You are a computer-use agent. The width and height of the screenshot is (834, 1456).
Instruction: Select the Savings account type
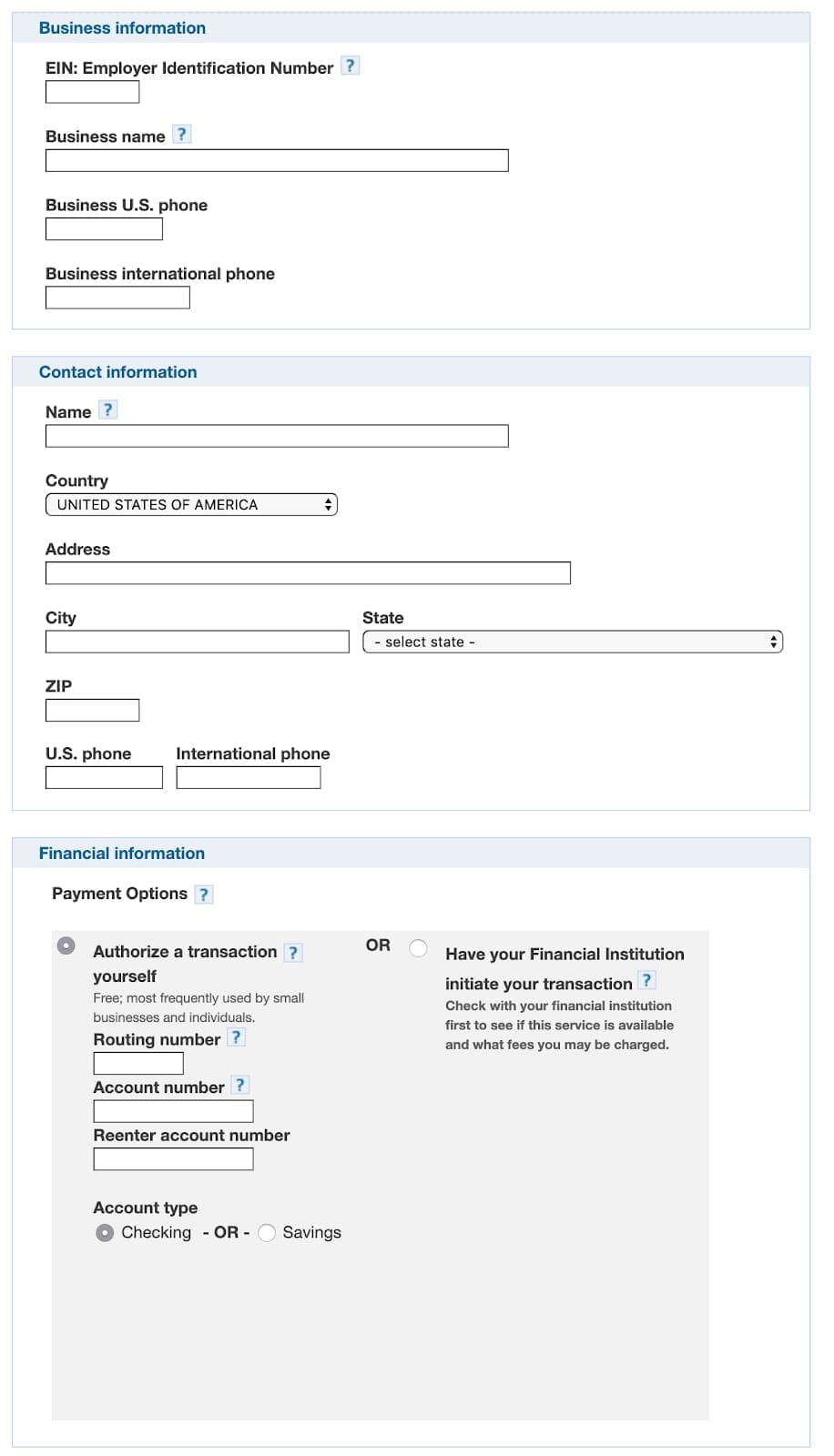point(267,1232)
